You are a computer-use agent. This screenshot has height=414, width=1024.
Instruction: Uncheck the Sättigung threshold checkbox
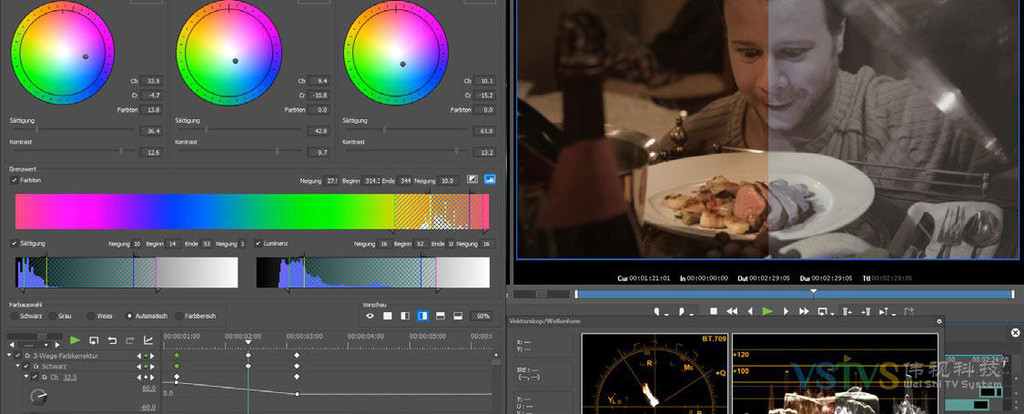tap(13, 243)
